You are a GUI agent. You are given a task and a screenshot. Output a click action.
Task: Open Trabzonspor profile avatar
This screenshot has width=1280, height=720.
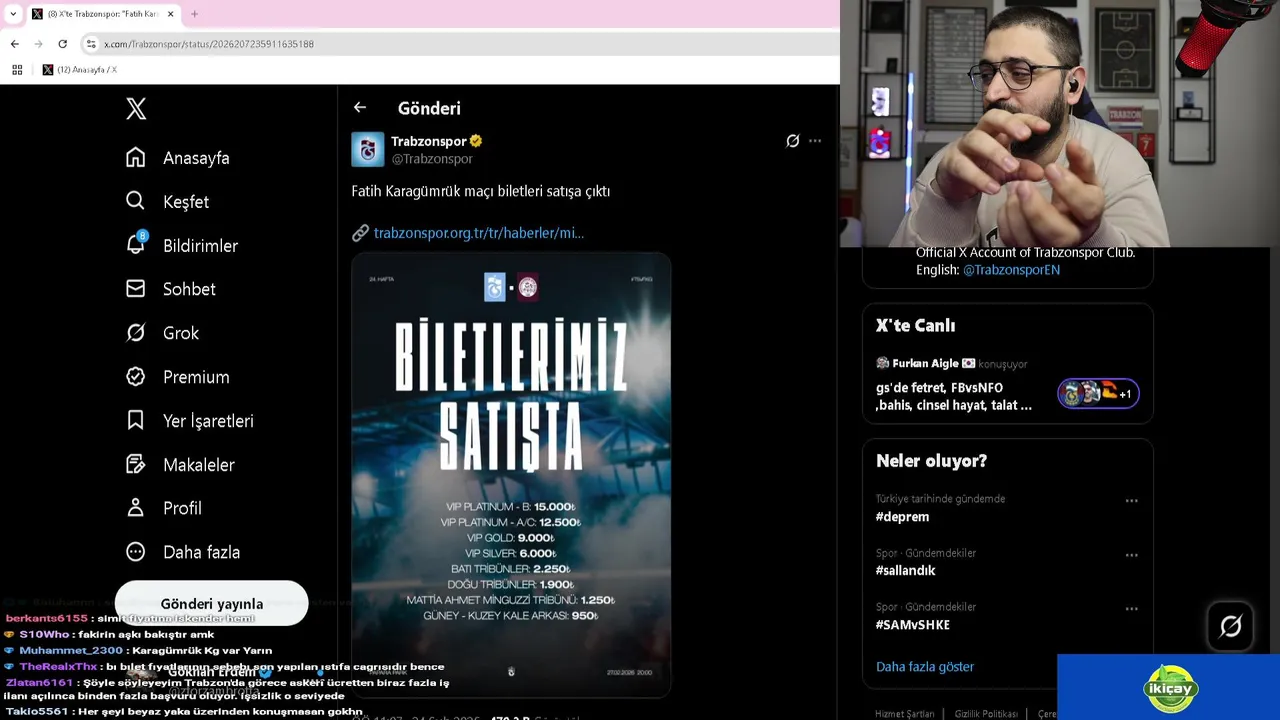click(x=368, y=149)
